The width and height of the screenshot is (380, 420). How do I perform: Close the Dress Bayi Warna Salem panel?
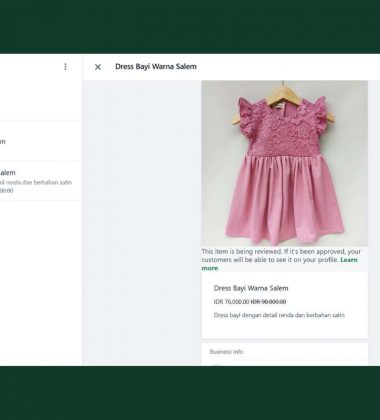(x=98, y=67)
